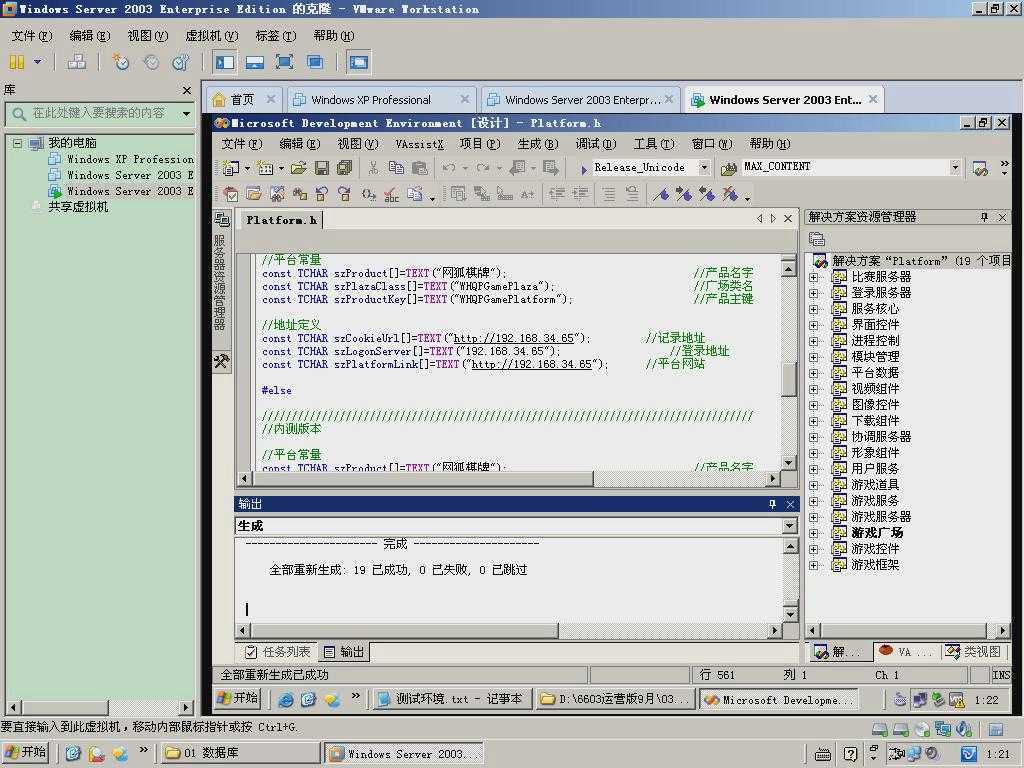Image resolution: width=1024 pixels, height=768 pixels.
Task: Paste using the clipboard icon
Action: tap(420, 168)
